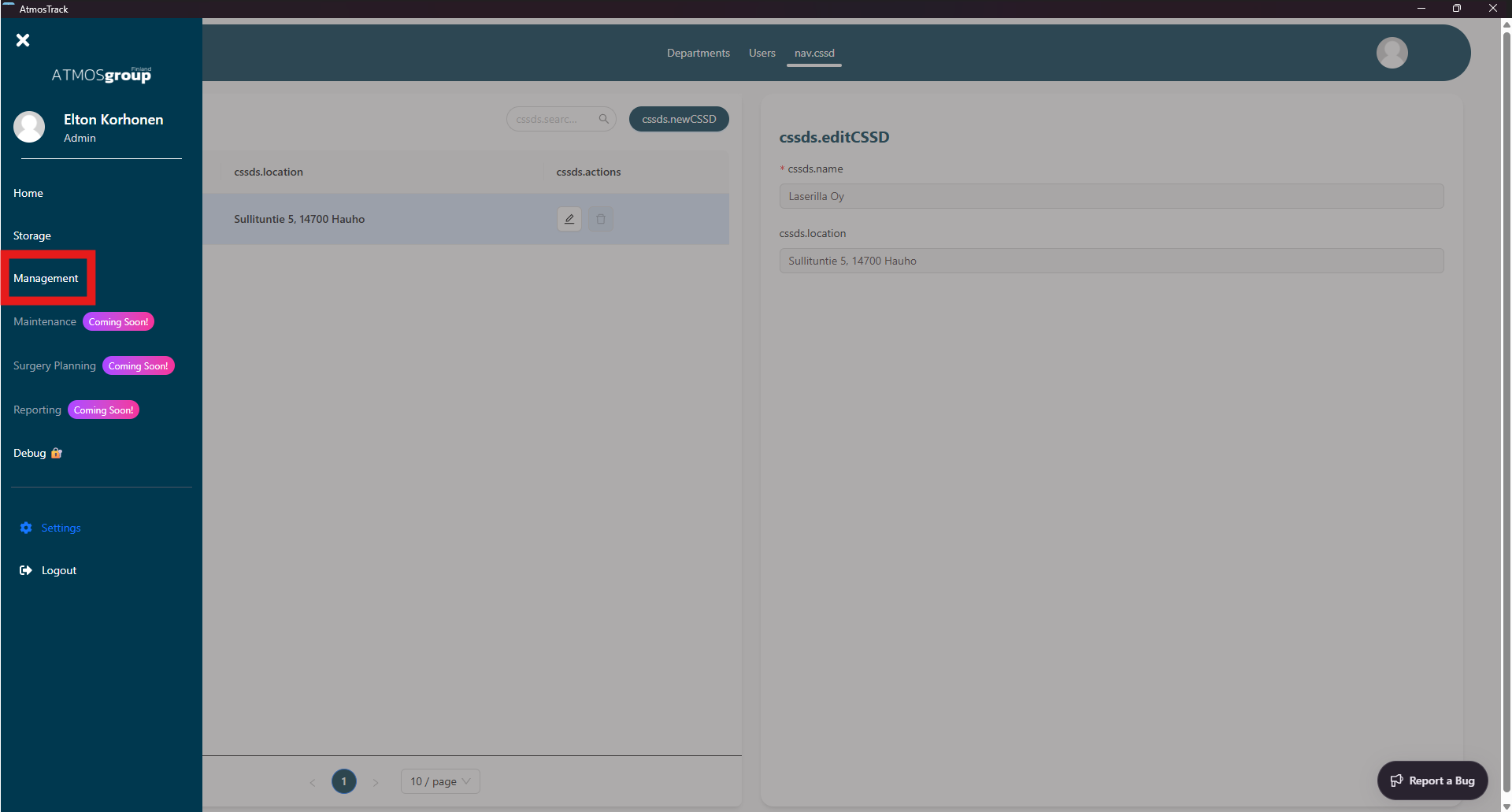Click the vertical scrollbar down arrow
This screenshot has height=812, width=1512.
[x=1506, y=806]
